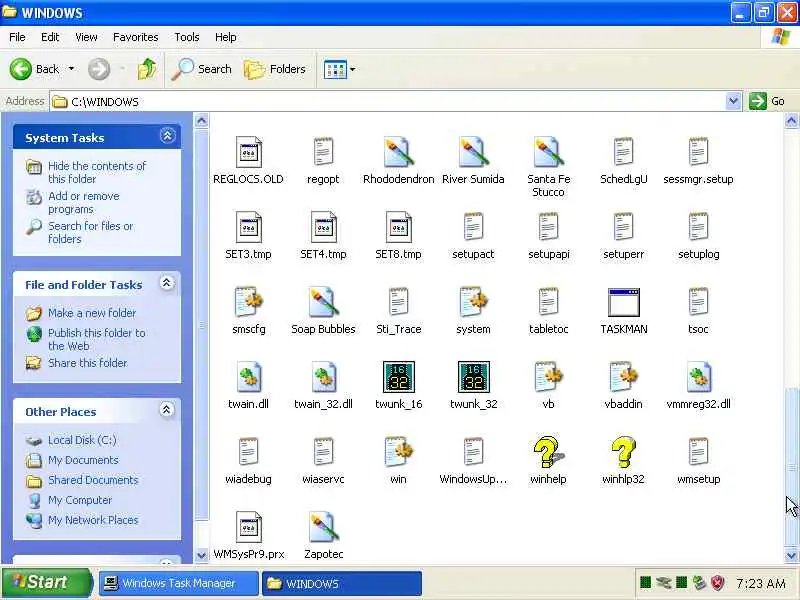Select the regopt text file
Image resolution: width=800 pixels, height=600 pixels.
tap(323, 152)
